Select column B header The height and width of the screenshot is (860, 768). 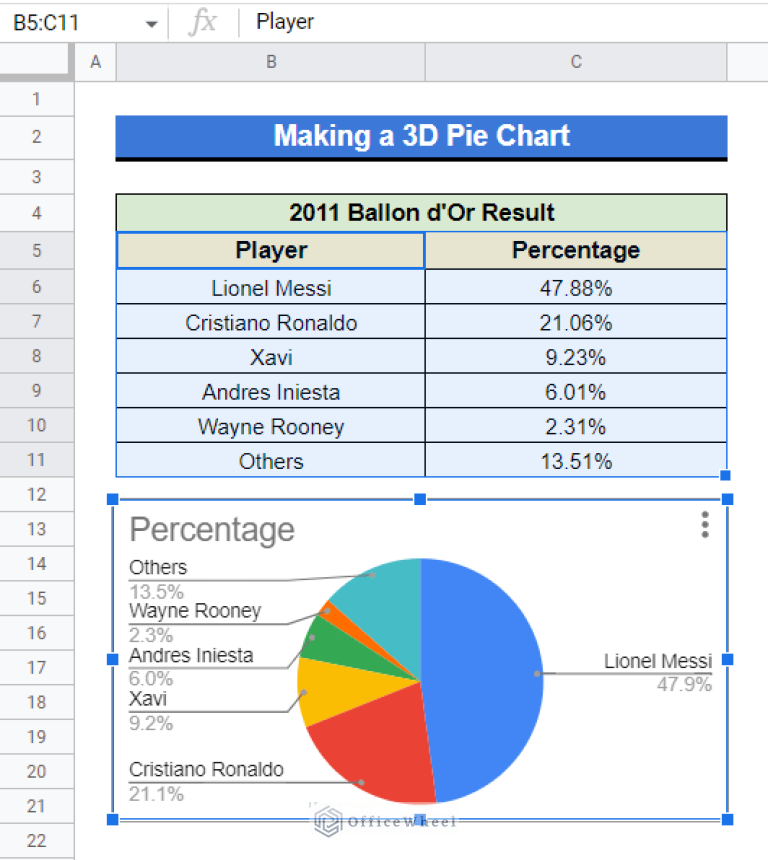click(271, 62)
